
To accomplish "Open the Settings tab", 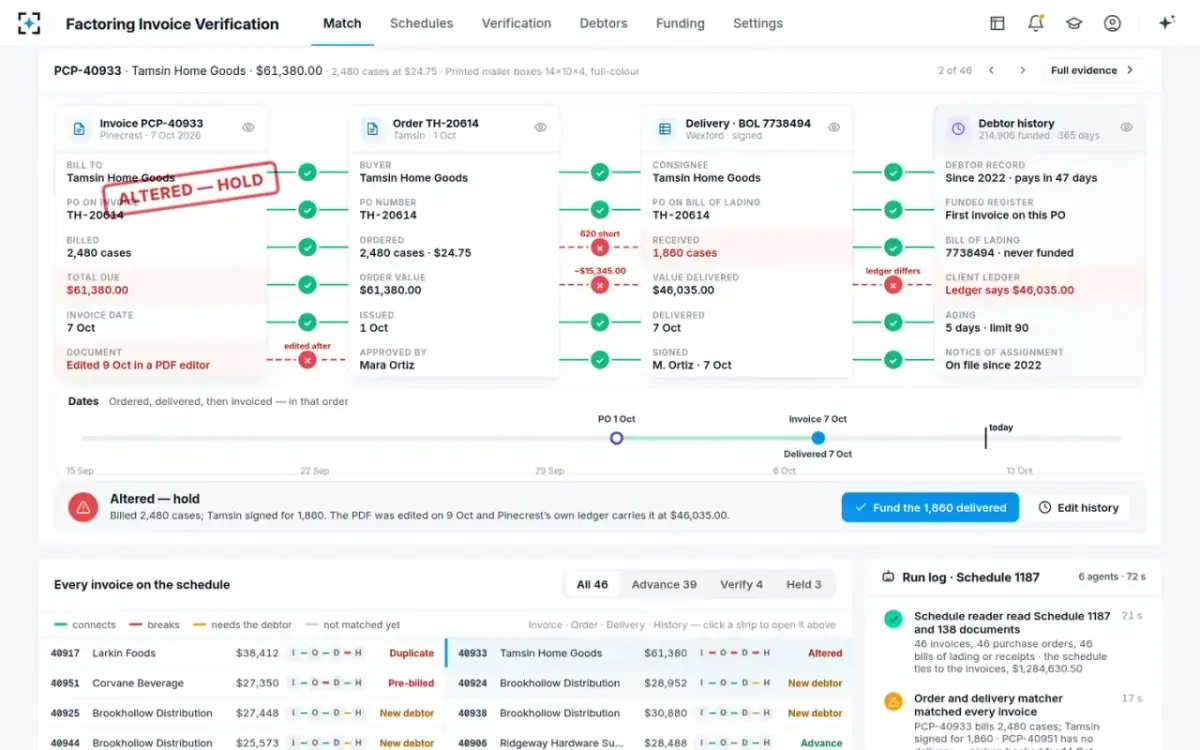I will click(758, 23).
